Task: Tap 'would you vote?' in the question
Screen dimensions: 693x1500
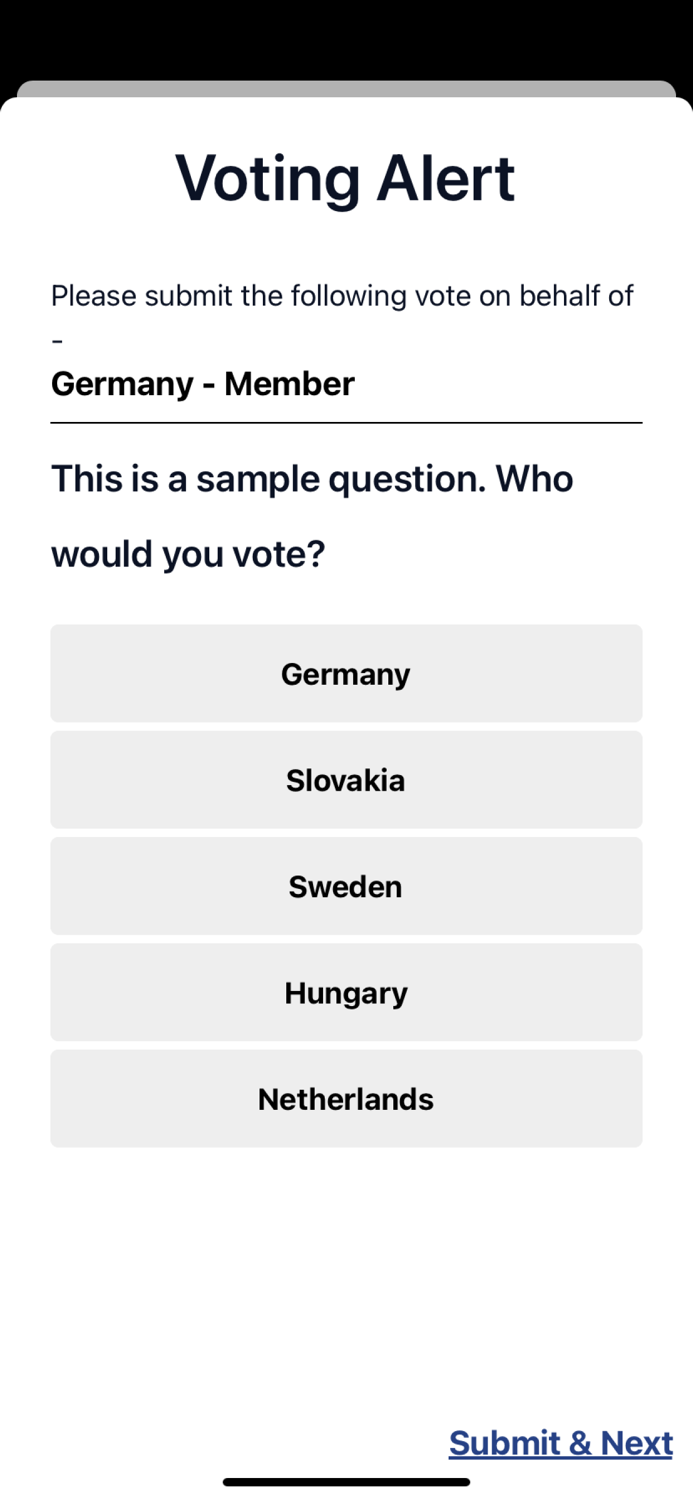Action: (188, 554)
